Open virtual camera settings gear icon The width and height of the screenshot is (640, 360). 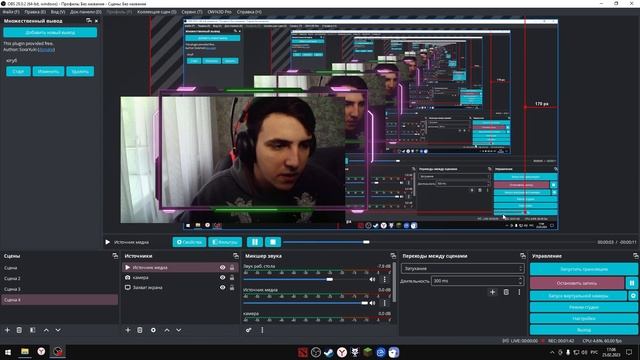[x=633, y=296]
